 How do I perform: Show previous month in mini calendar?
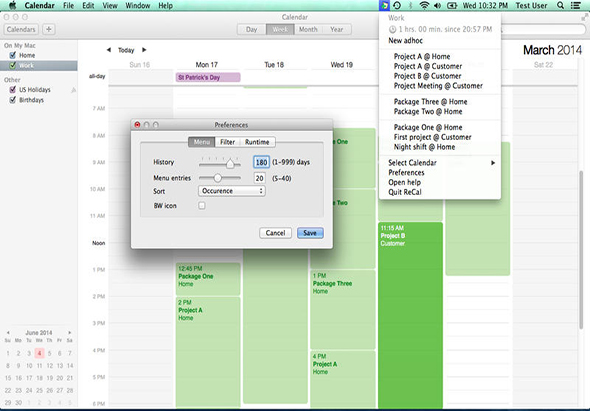click(8, 333)
